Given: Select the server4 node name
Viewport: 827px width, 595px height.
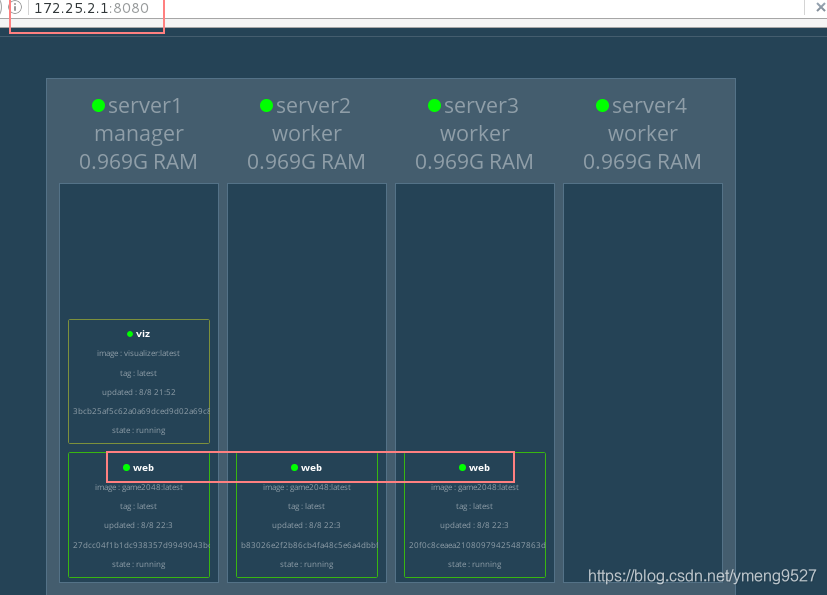Looking at the screenshot, I should 649,105.
